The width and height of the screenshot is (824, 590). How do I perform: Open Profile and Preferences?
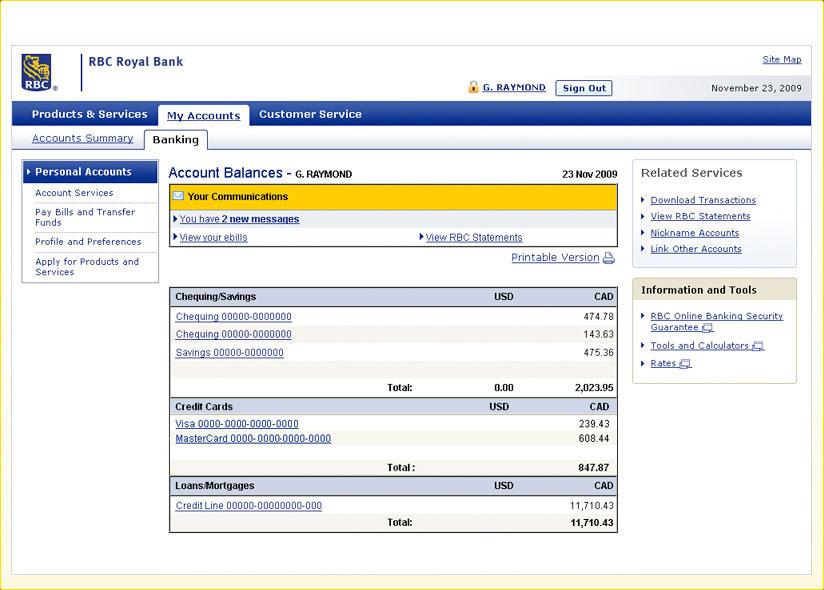pyautogui.click(x=88, y=242)
